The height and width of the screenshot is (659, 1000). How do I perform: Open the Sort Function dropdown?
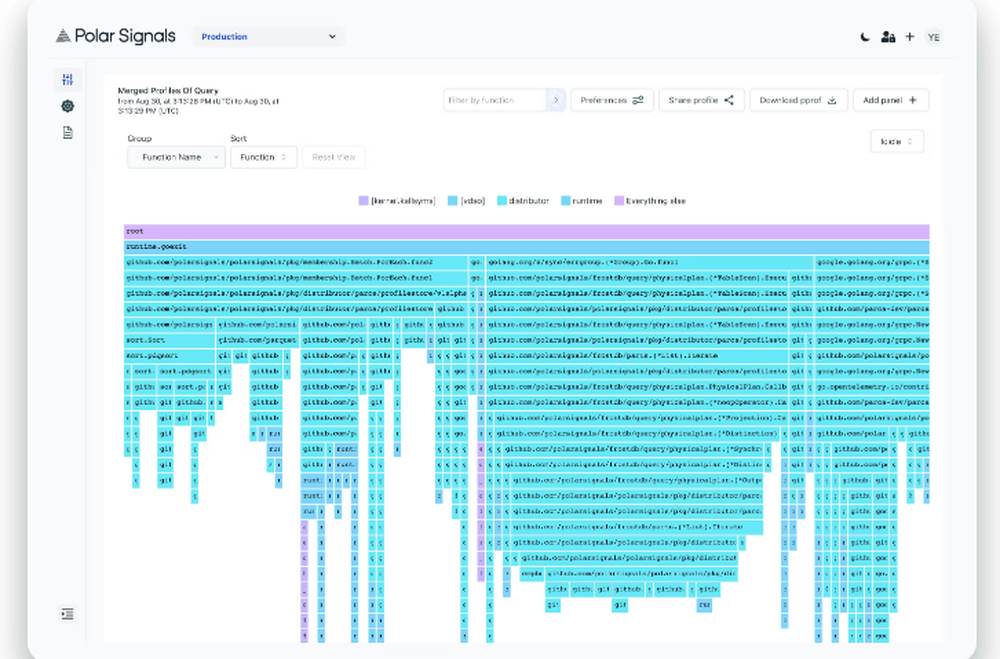click(263, 157)
